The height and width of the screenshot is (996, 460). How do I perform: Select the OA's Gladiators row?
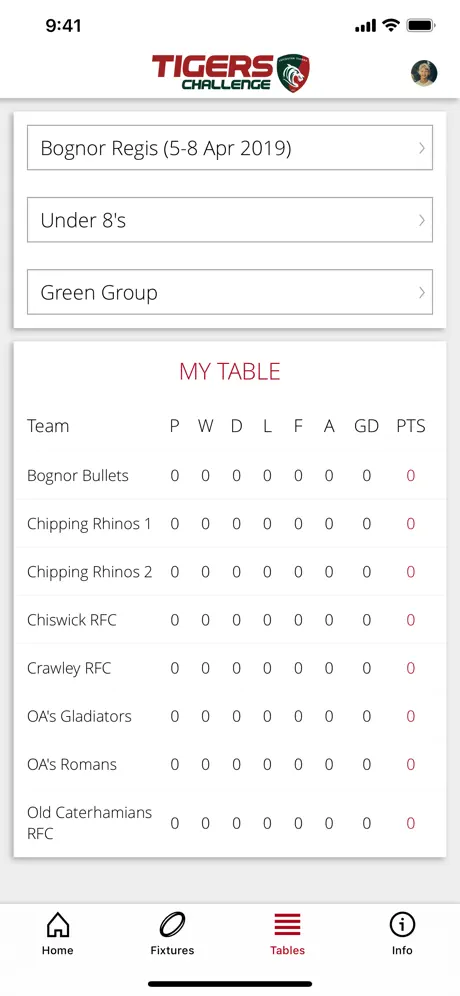[230, 716]
